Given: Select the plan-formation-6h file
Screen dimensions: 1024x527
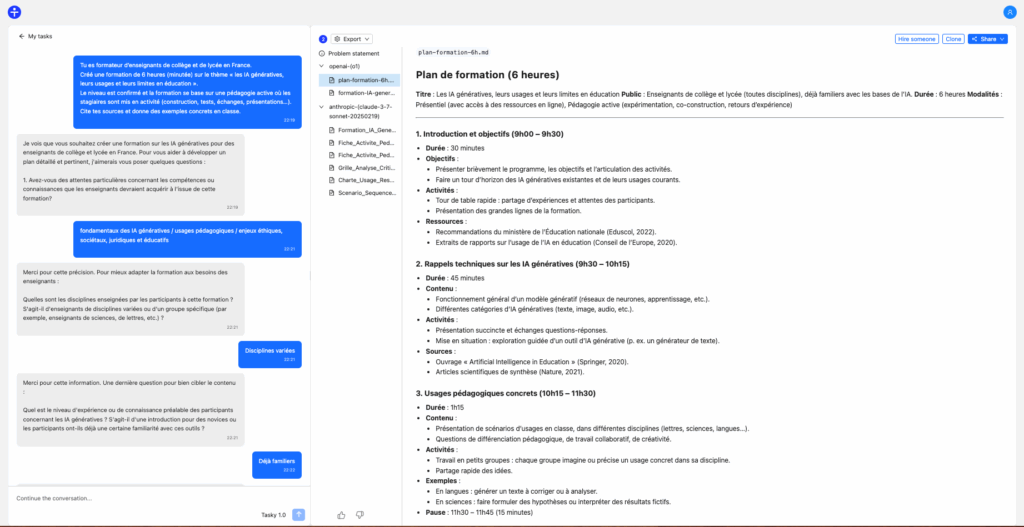Looking at the screenshot, I should (x=366, y=79).
